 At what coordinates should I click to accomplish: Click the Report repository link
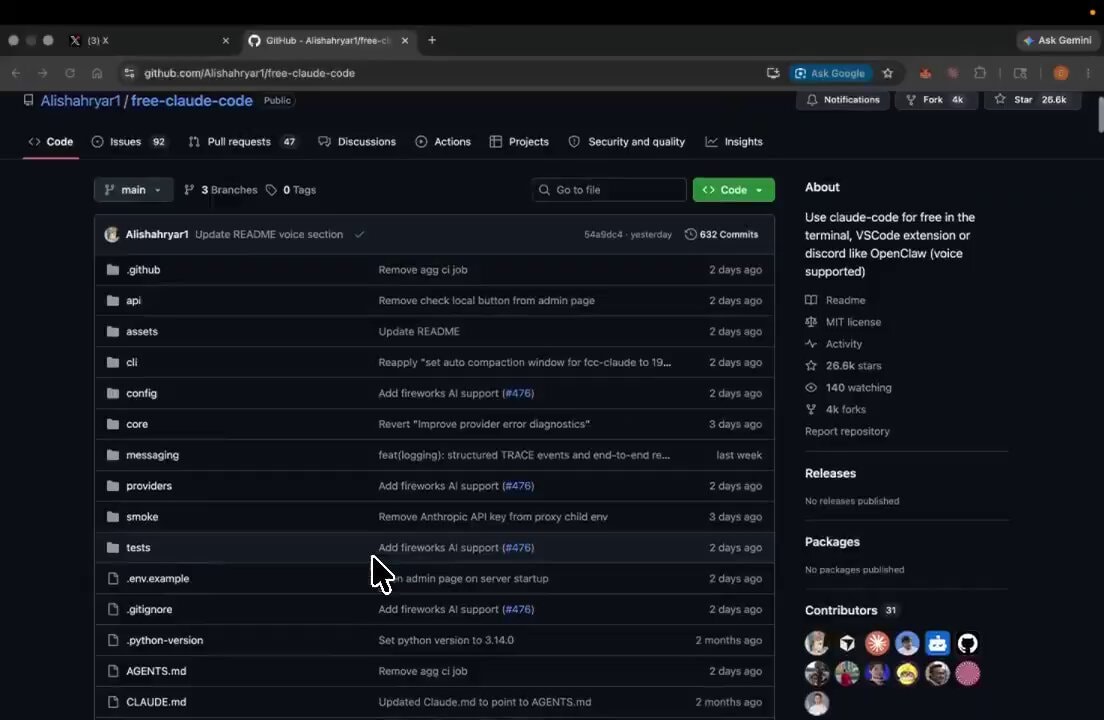pos(847,431)
